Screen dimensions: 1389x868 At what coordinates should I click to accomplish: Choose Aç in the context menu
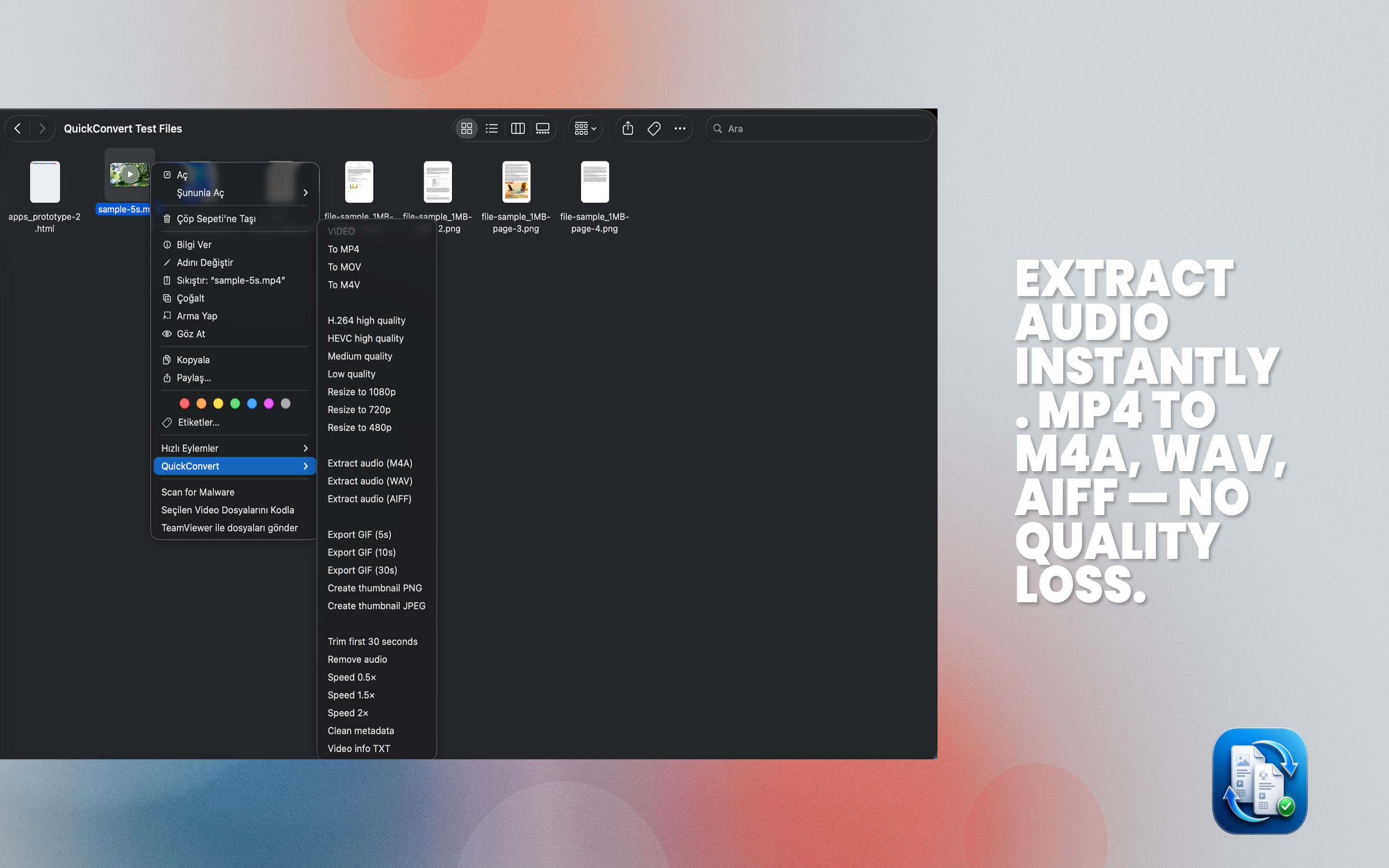pos(235,175)
